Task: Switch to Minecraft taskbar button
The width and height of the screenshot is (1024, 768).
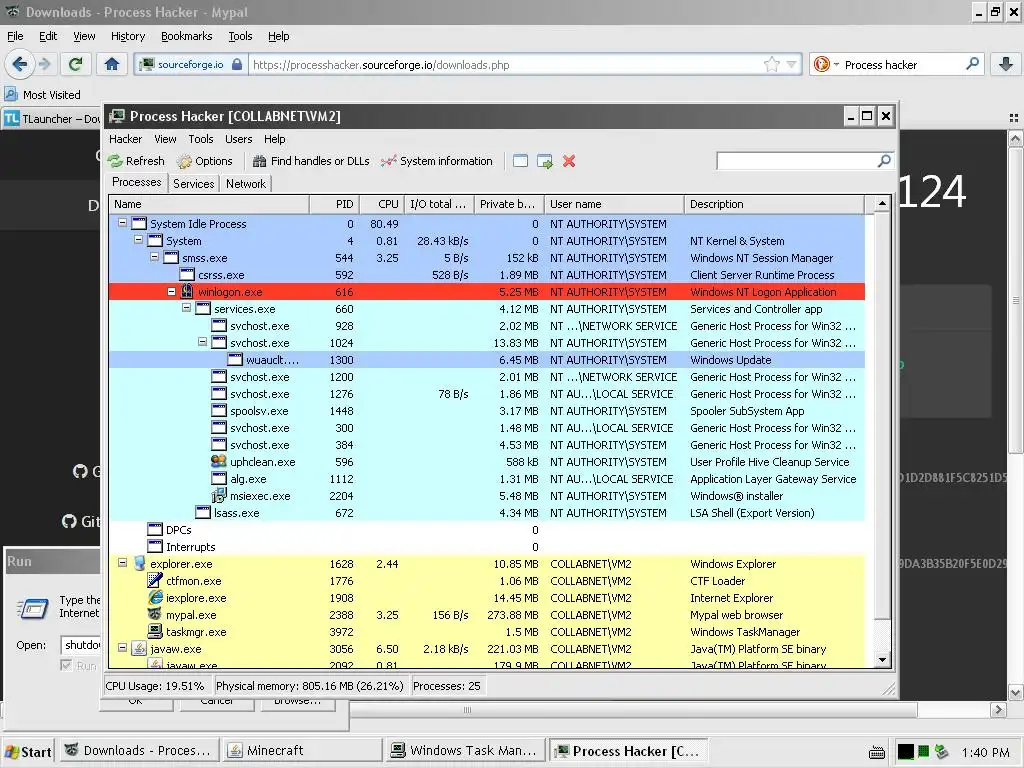Action: click(x=302, y=751)
